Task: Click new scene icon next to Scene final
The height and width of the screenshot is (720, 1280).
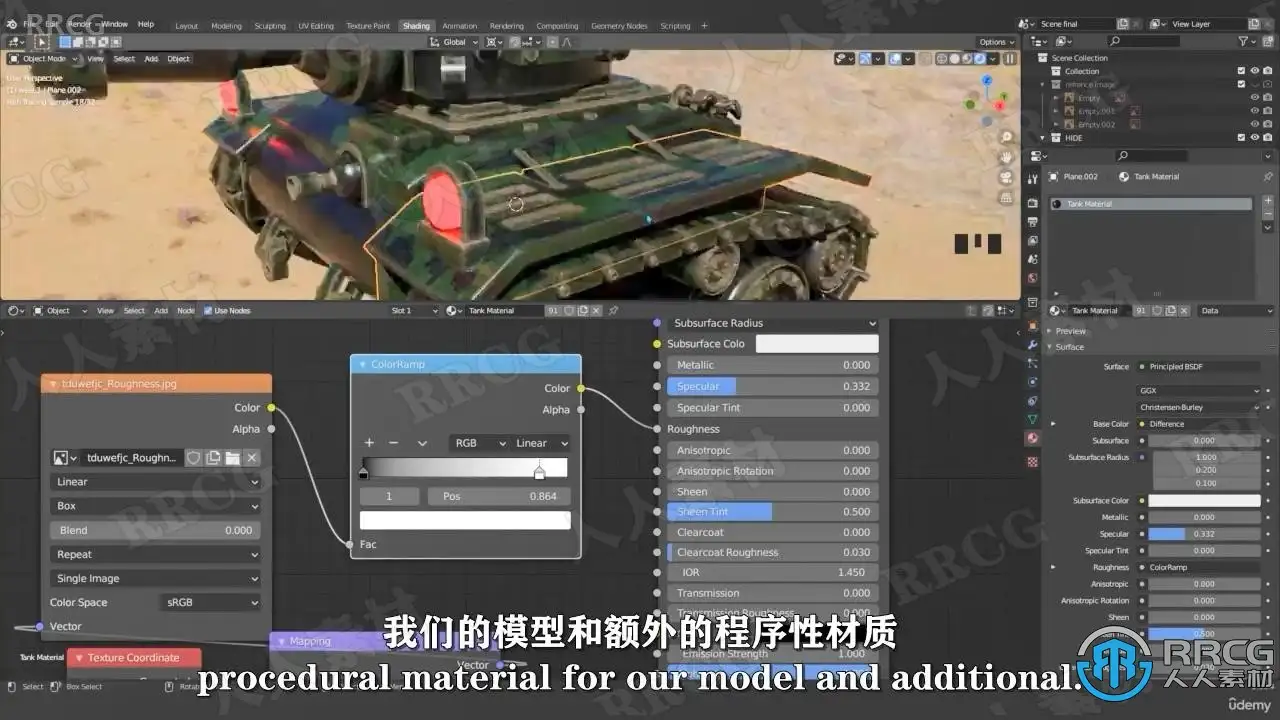Action: (1123, 24)
